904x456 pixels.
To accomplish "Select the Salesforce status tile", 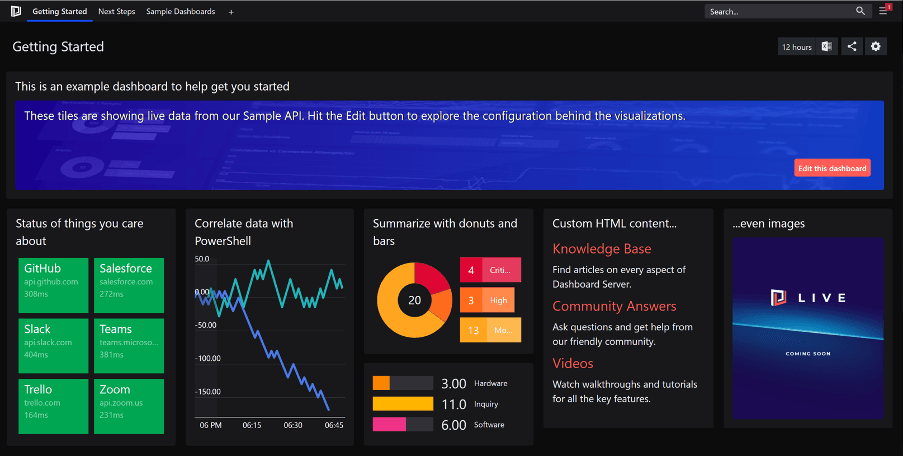I will (x=129, y=285).
